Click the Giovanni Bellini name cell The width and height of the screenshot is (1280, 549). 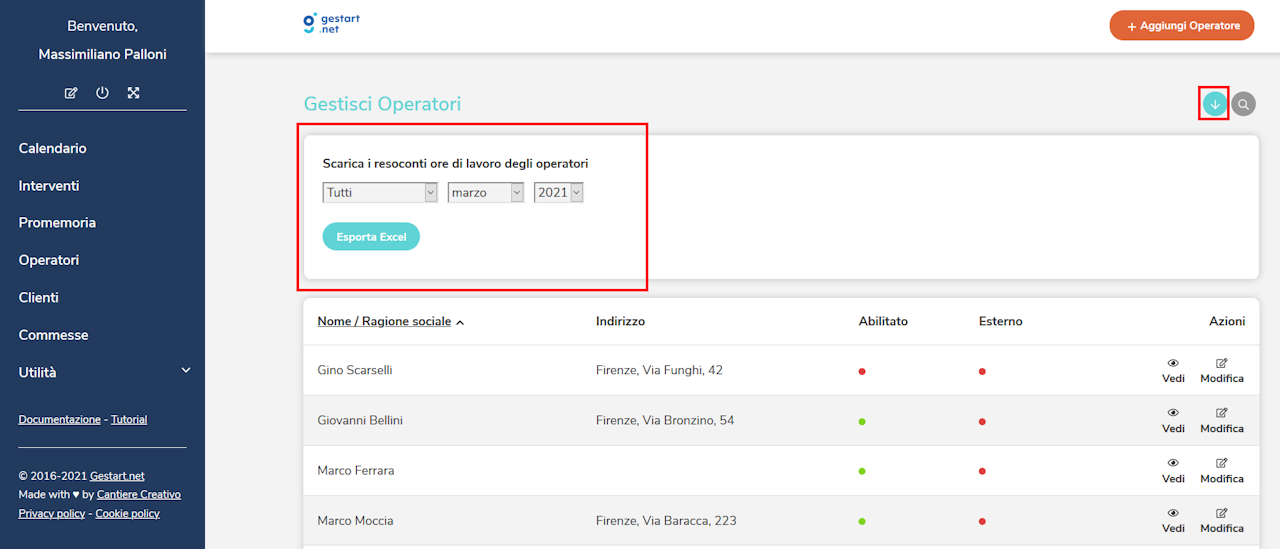point(360,420)
